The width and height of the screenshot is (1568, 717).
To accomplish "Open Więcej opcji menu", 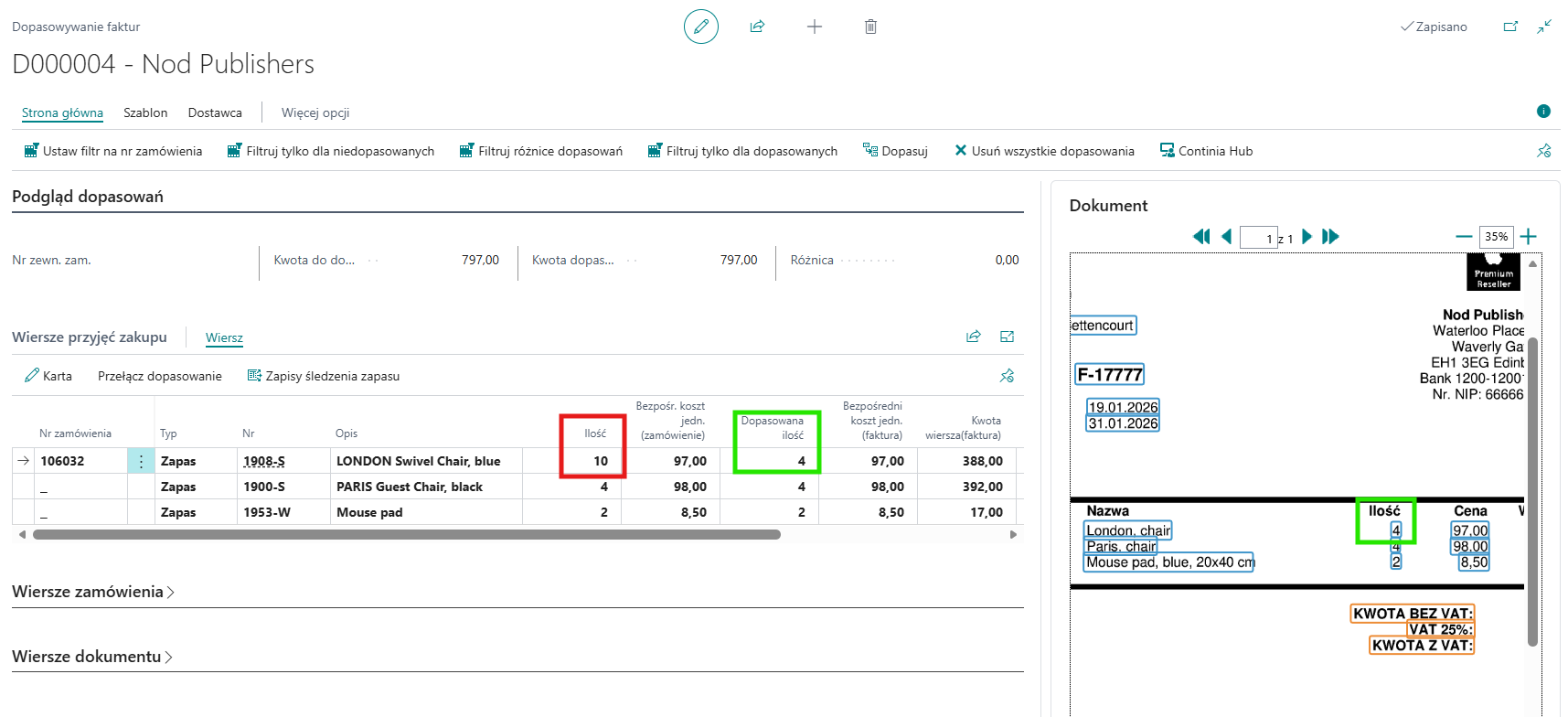I will [x=315, y=112].
